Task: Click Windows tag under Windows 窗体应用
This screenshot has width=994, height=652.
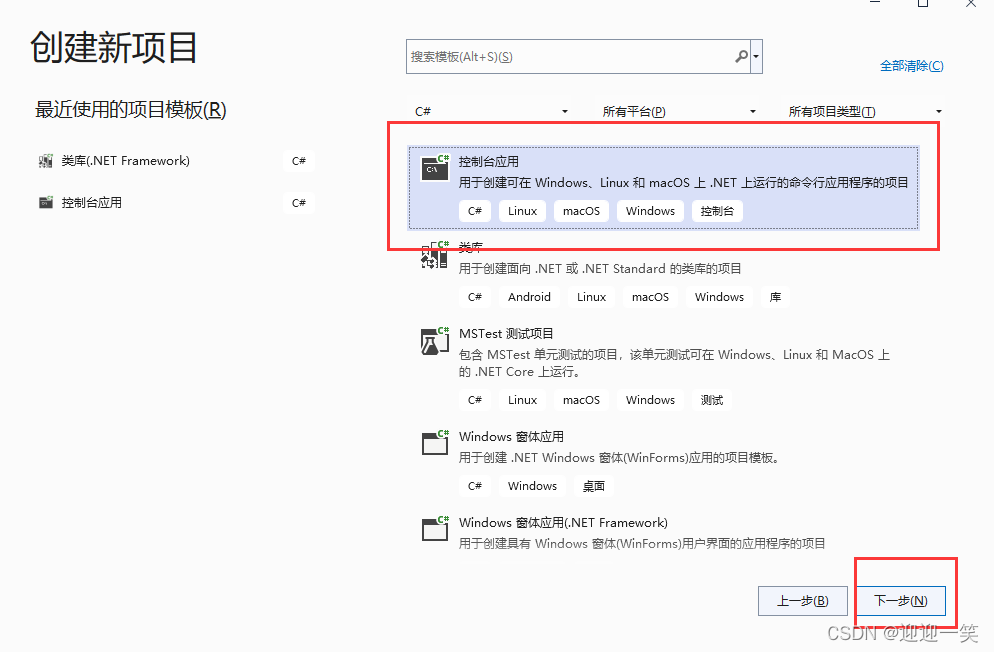Action: (x=532, y=486)
